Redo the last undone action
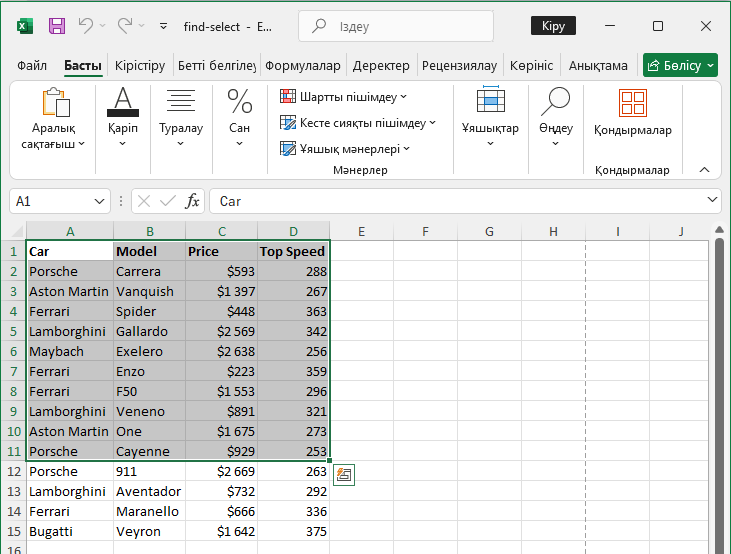731x554 pixels. [x=124, y=26]
